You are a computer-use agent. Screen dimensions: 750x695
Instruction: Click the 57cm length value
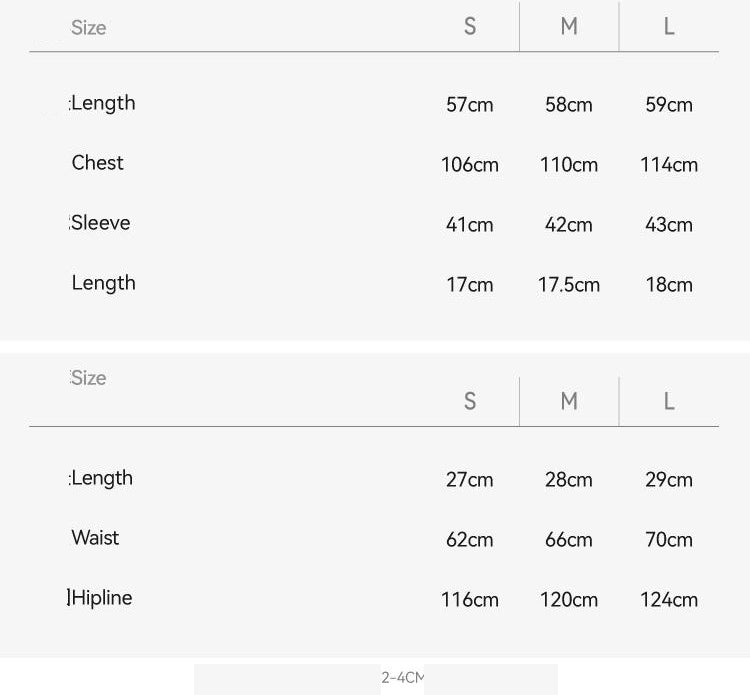[470, 105]
